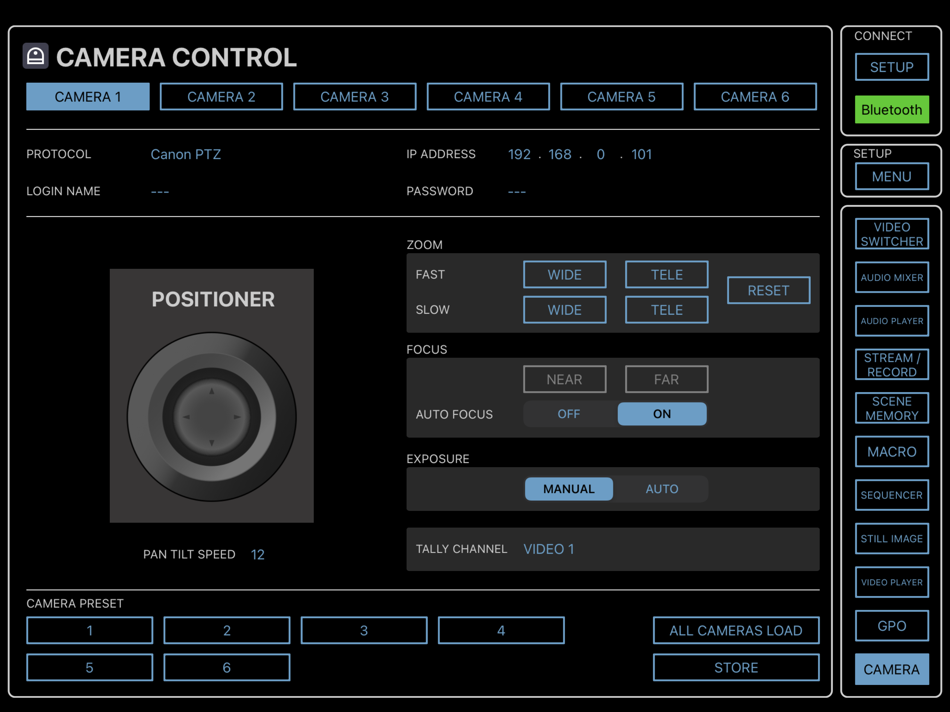Recall camera preset 5
950x712 pixels.
tap(90, 667)
